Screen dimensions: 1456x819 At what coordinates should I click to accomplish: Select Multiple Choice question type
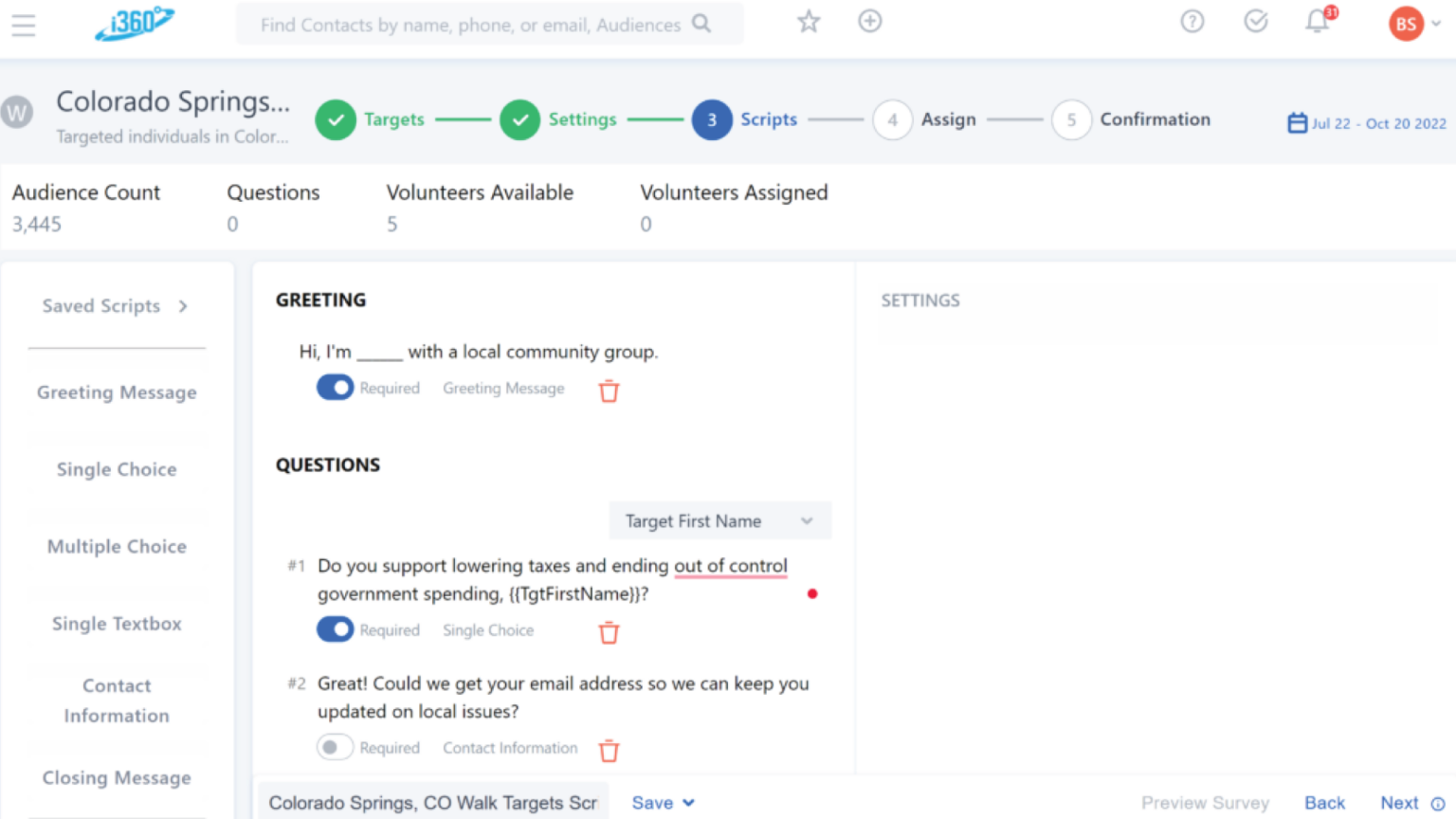pos(117,547)
